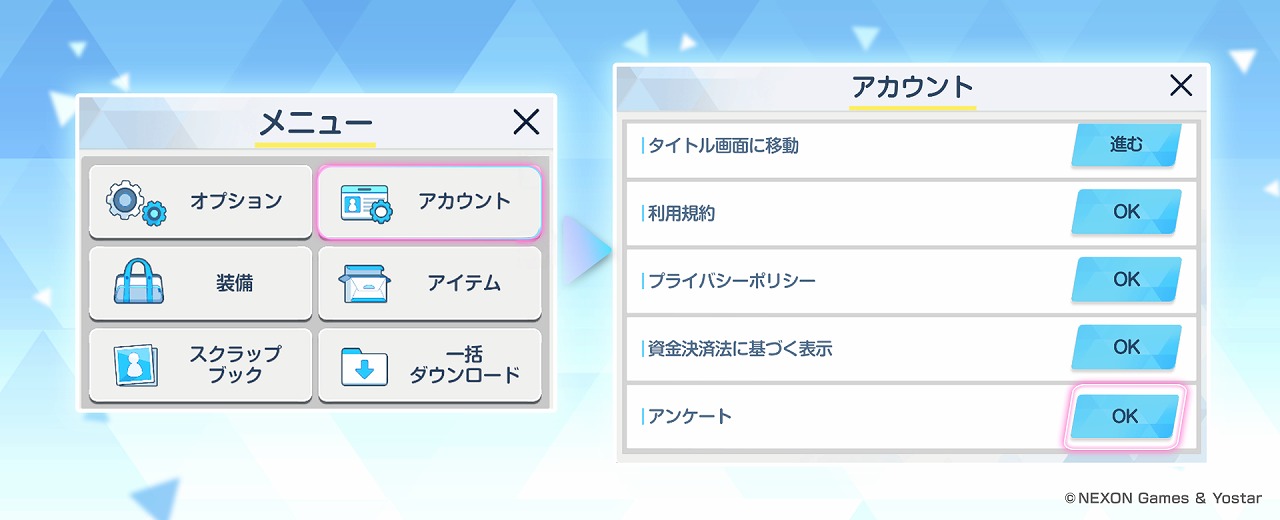The image size is (1280, 520).
Task: Close the メニュー window with X
Action: (526, 122)
